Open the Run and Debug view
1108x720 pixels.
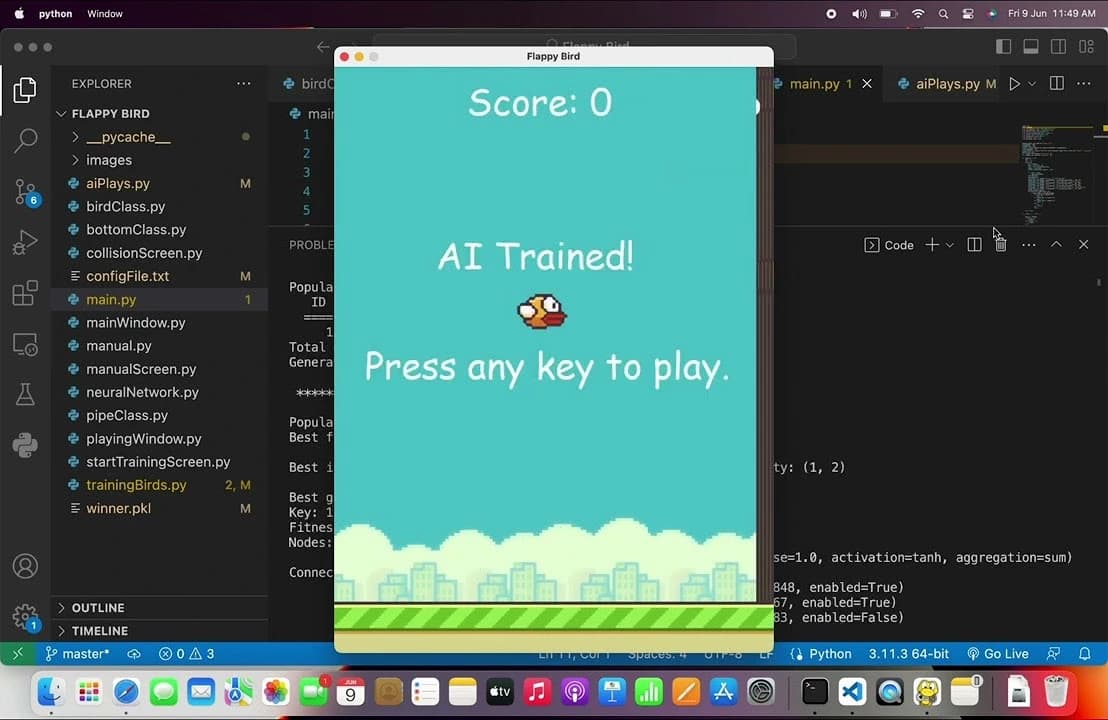pyautogui.click(x=25, y=242)
